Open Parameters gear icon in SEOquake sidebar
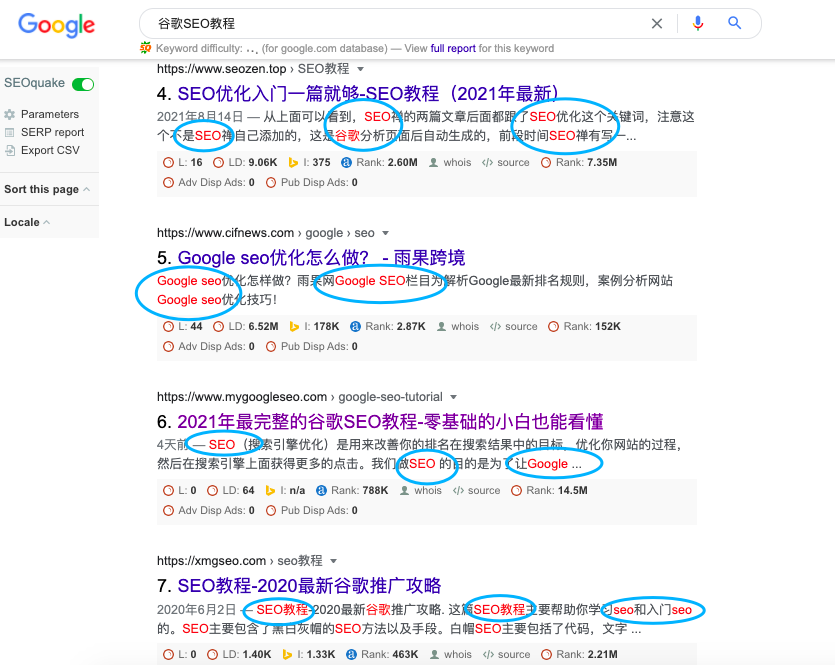 tap(10, 114)
